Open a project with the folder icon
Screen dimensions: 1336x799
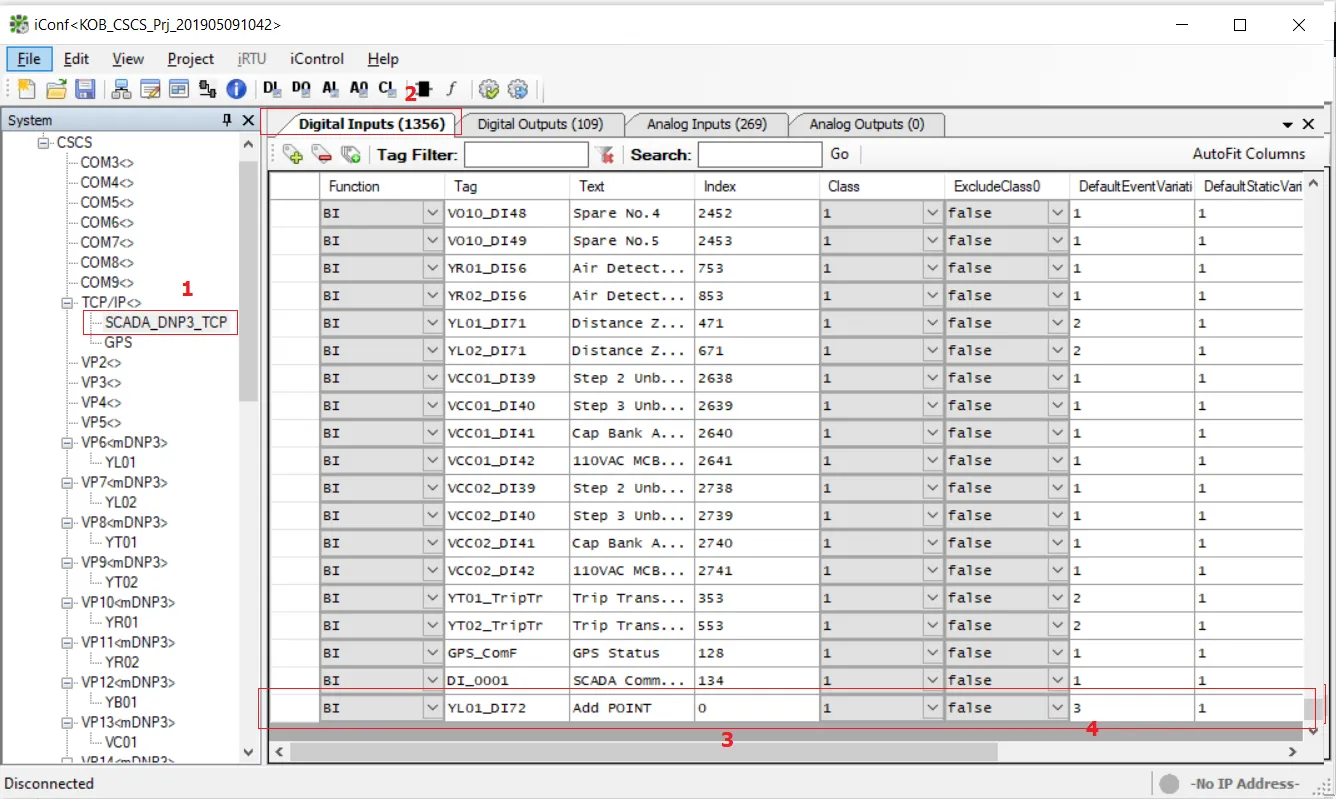tap(56, 89)
